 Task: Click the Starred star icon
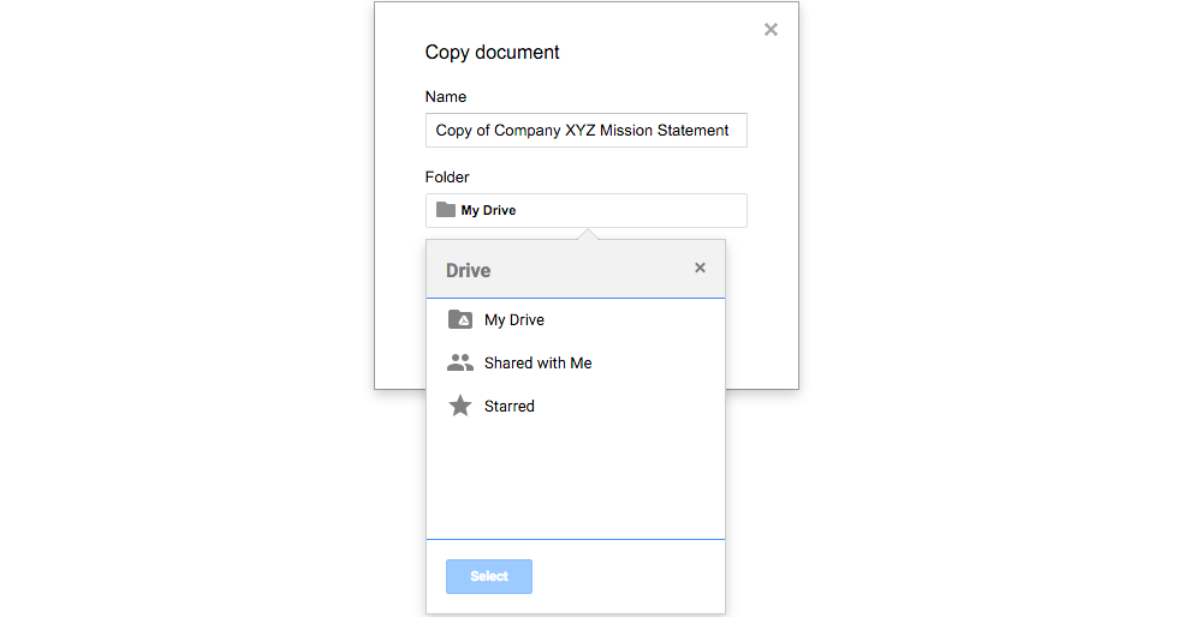point(460,406)
